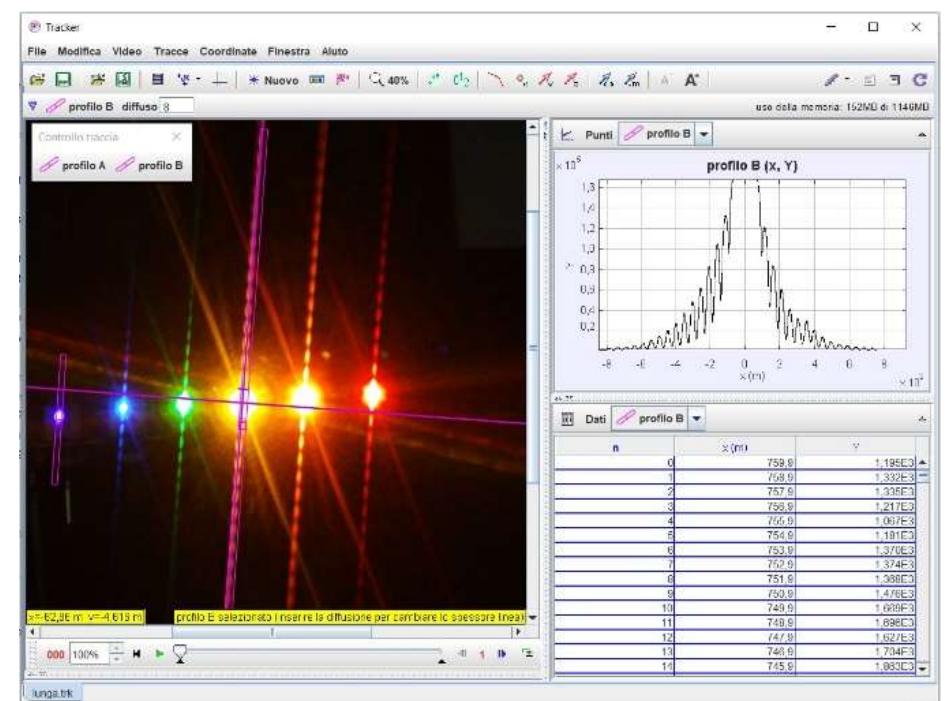Collapse the plot panel with top-right arrow

(x=921, y=135)
